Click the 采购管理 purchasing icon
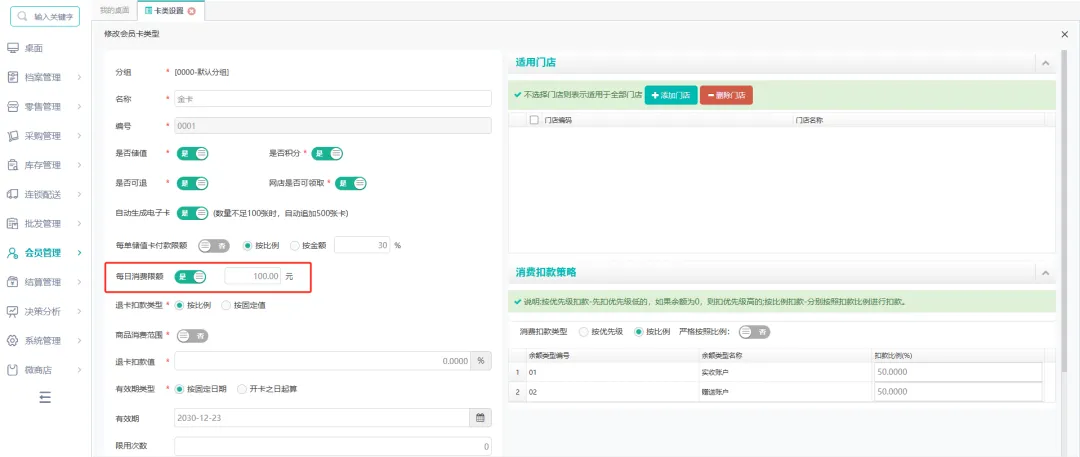 coord(12,136)
